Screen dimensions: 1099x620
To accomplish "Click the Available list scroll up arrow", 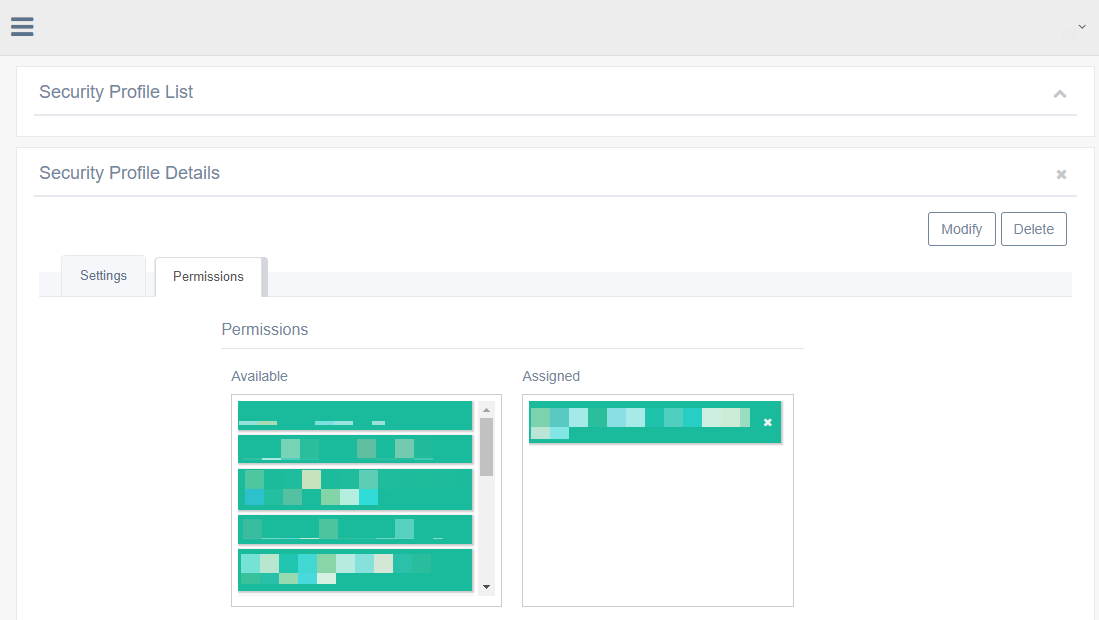I will (x=486, y=410).
